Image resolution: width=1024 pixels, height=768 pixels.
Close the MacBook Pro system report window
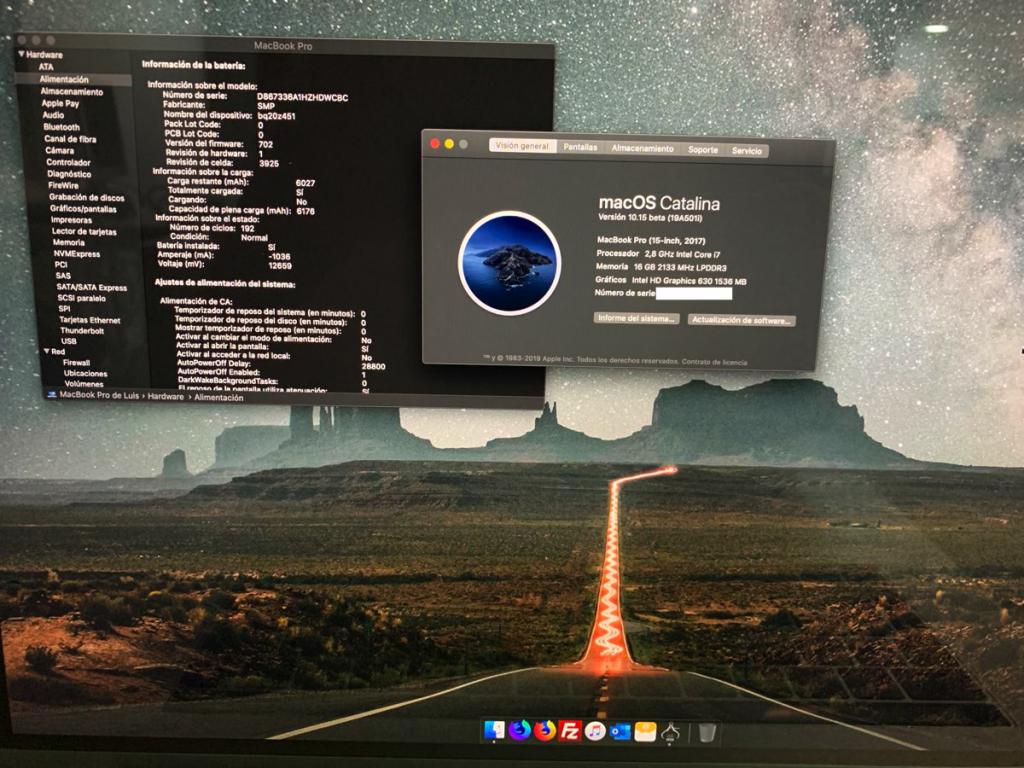point(22,39)
